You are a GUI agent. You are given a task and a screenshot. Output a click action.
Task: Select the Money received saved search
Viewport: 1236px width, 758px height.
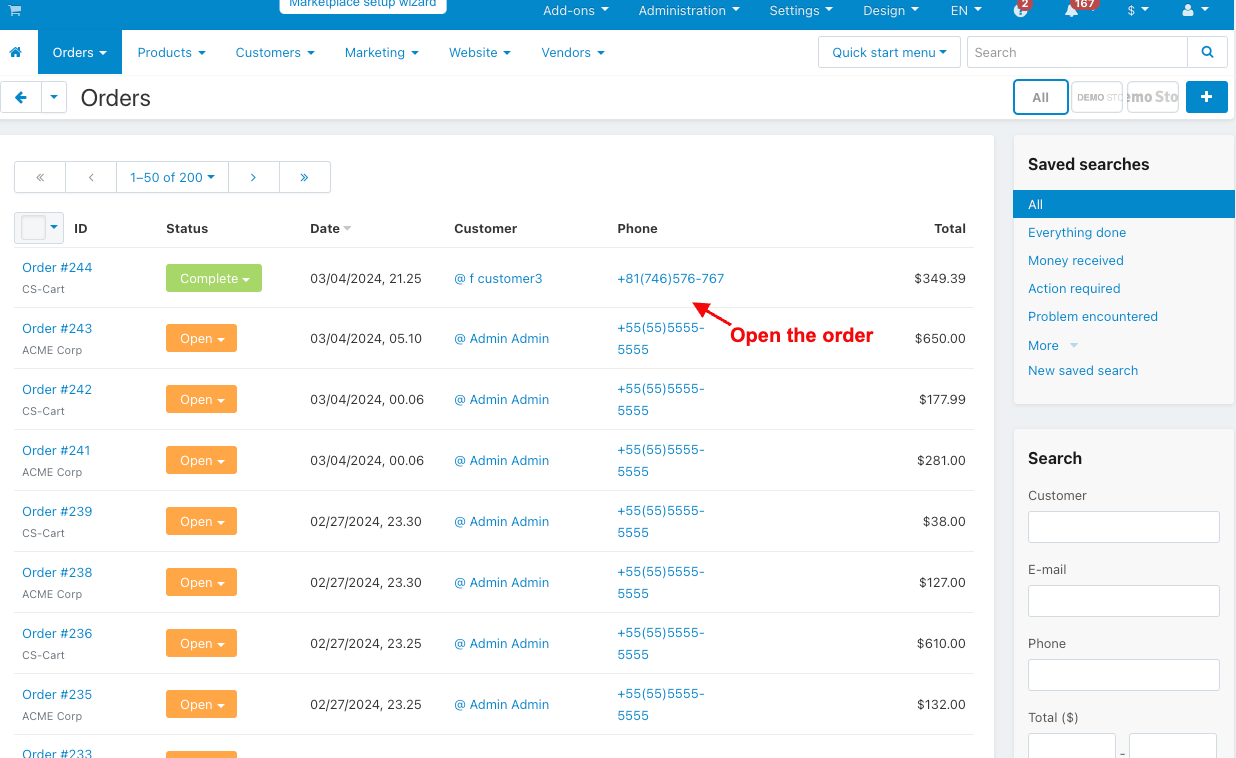pyautogui.click(x=1075, y=260)
